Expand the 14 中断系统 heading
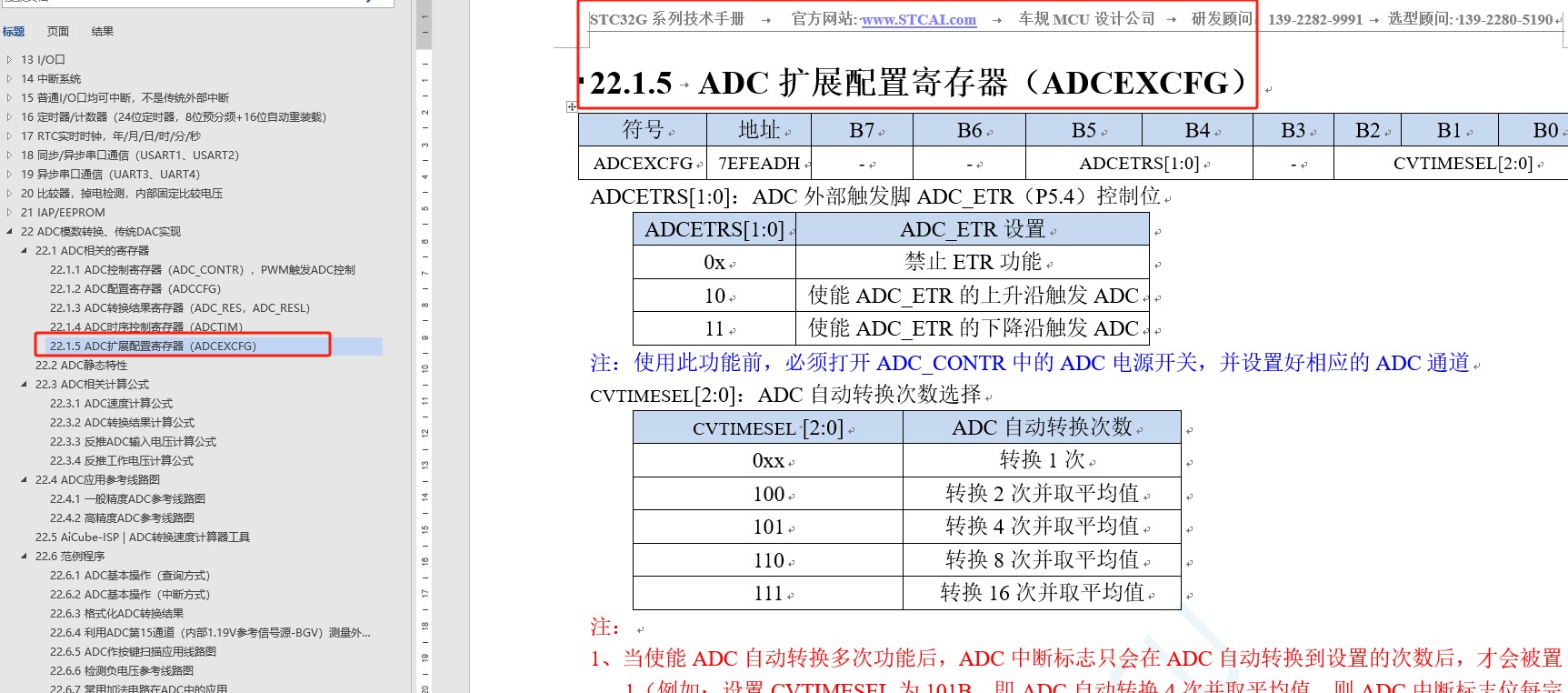This screenshot has width=1568, height=693. [9, 79]
